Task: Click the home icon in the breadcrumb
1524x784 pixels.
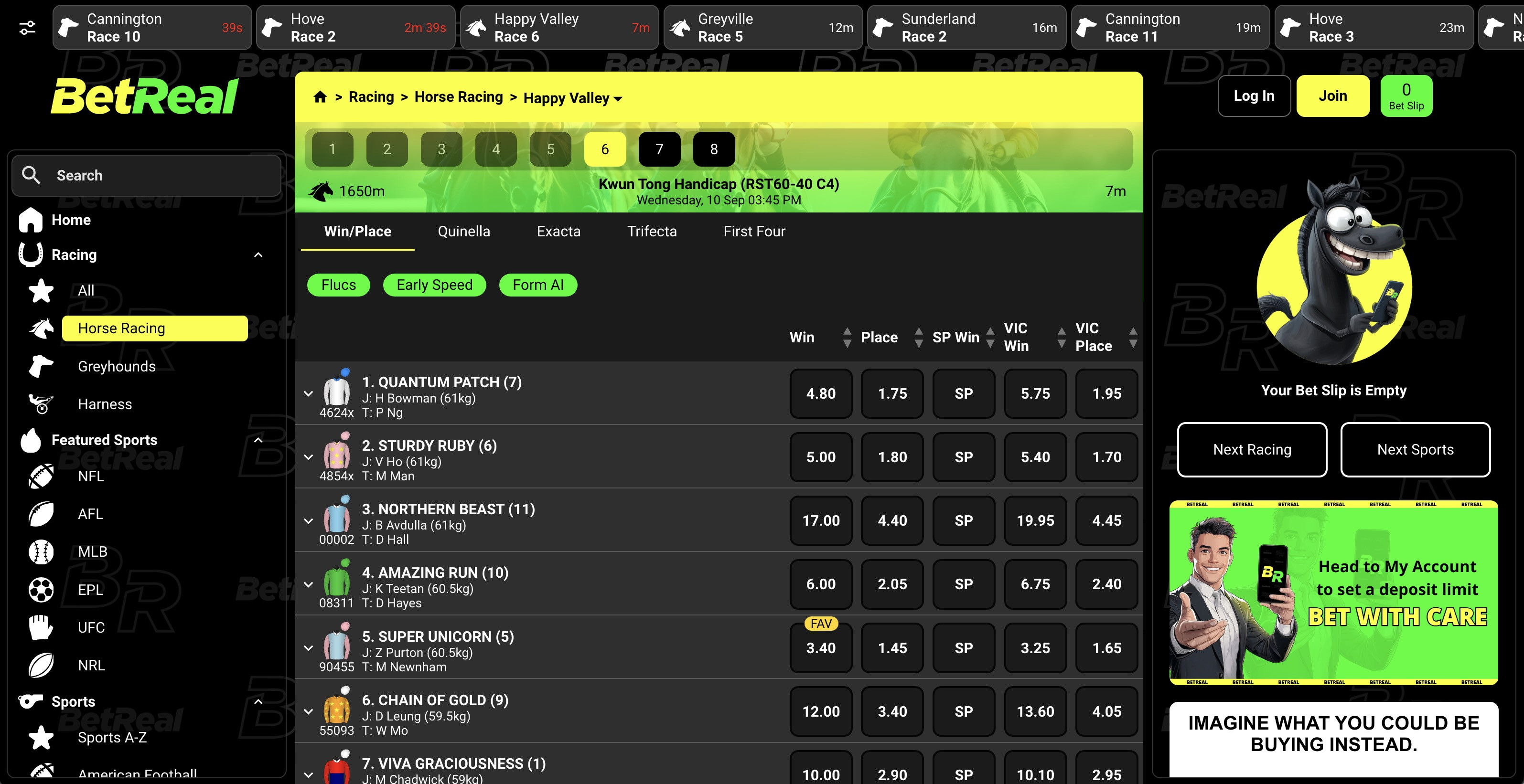Action: [x=320, y=96]
